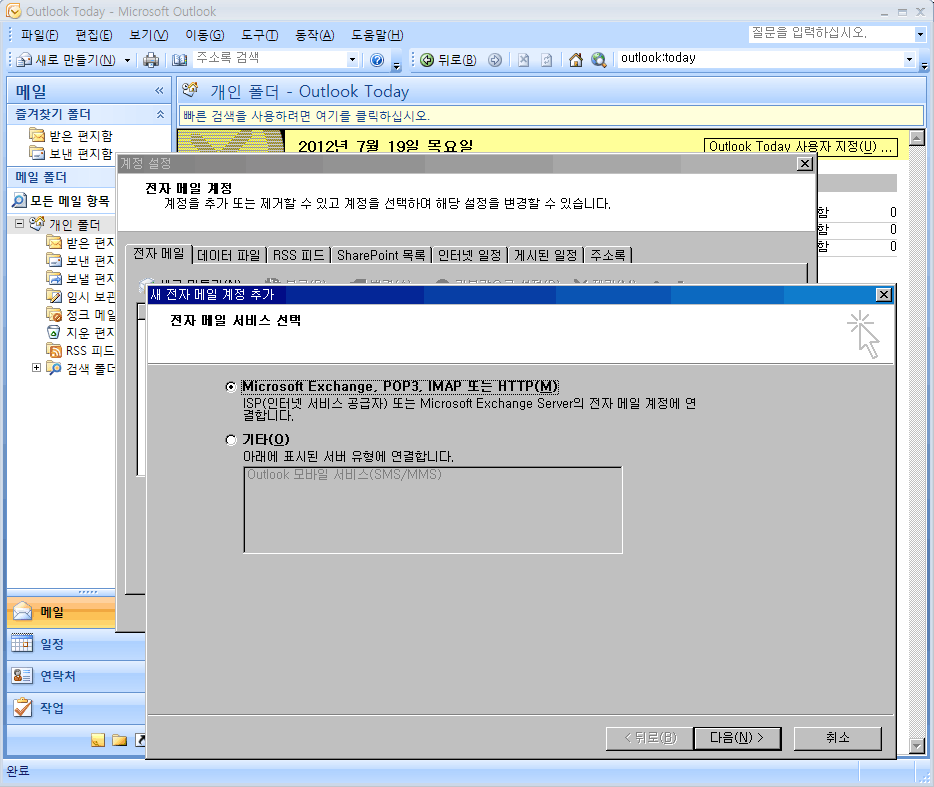Select the 검색 폴더 search folders item
934x787 pixels.
[x=80, y=368]
